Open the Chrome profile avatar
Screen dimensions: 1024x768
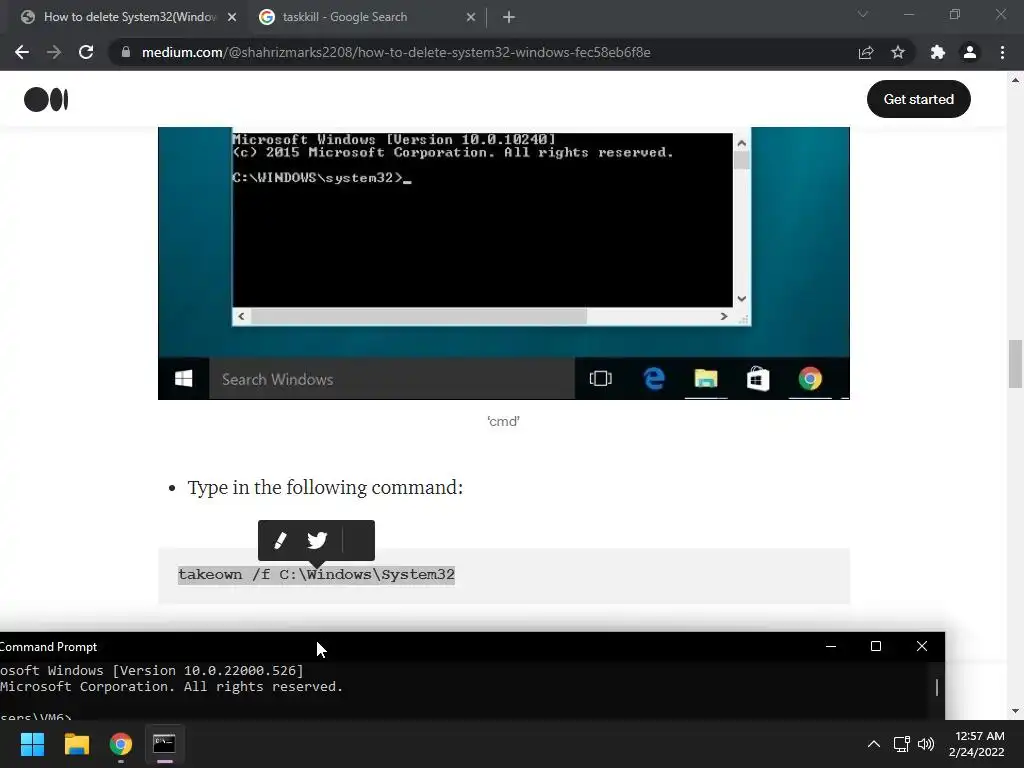point(970,52)
